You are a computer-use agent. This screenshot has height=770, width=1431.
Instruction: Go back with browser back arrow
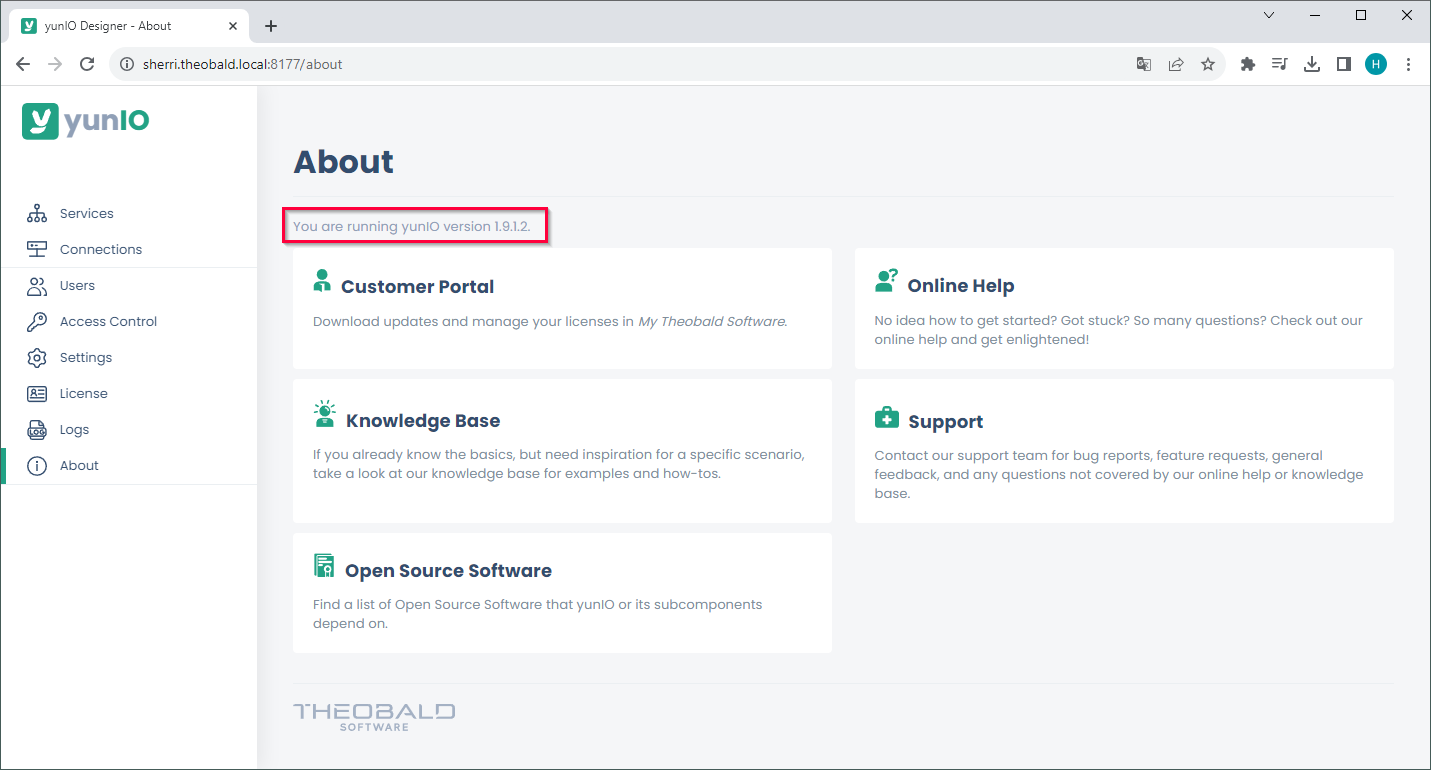point(23,64)
